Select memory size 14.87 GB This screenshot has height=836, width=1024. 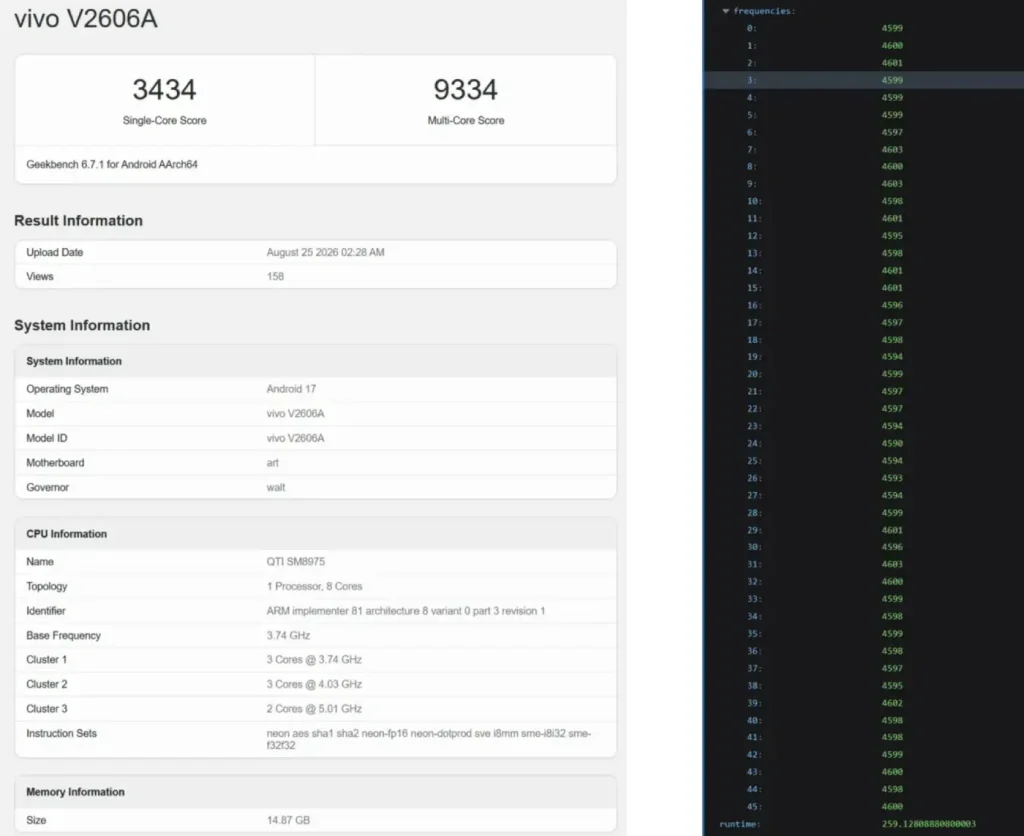tap(288, 820)
